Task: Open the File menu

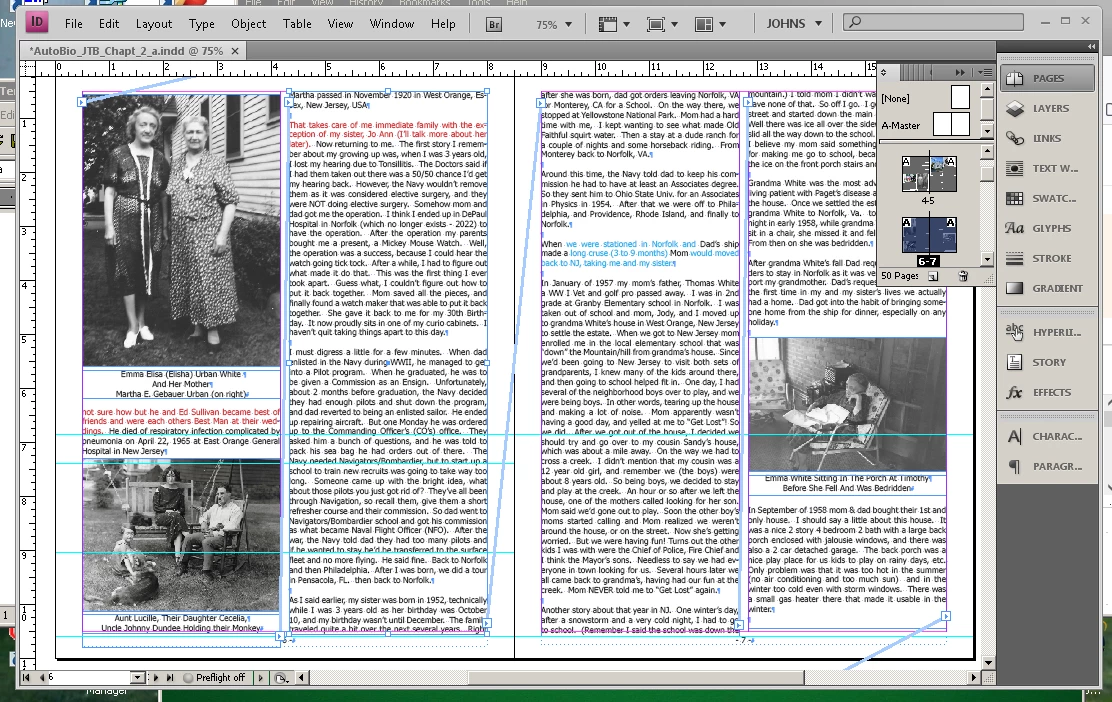Action: point(74,23)
